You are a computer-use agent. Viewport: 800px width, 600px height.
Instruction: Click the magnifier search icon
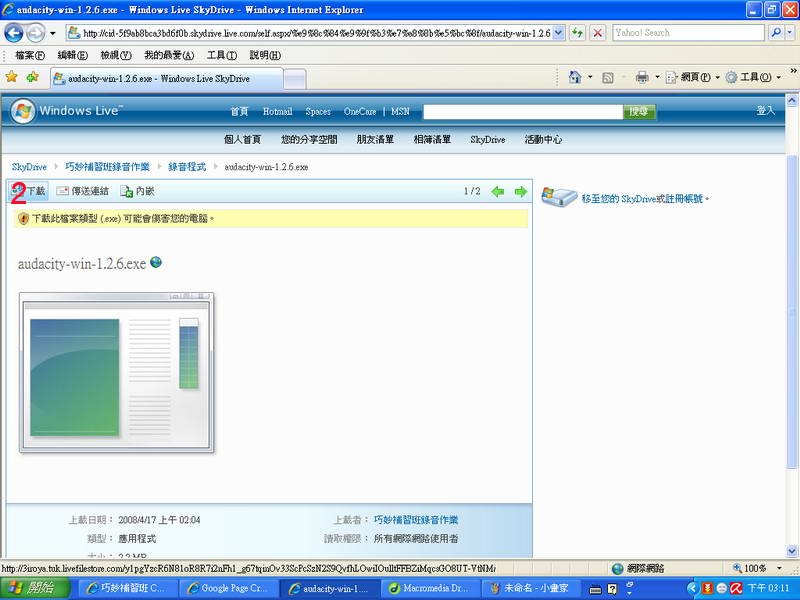pos(776,33)
